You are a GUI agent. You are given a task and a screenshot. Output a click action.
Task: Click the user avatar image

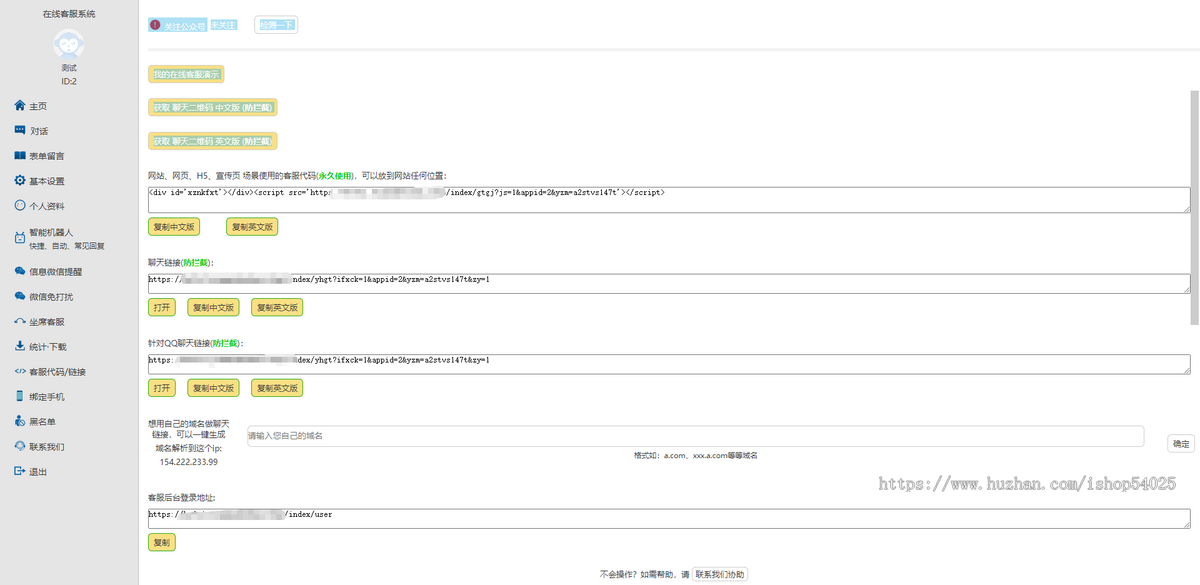(69, 43)
